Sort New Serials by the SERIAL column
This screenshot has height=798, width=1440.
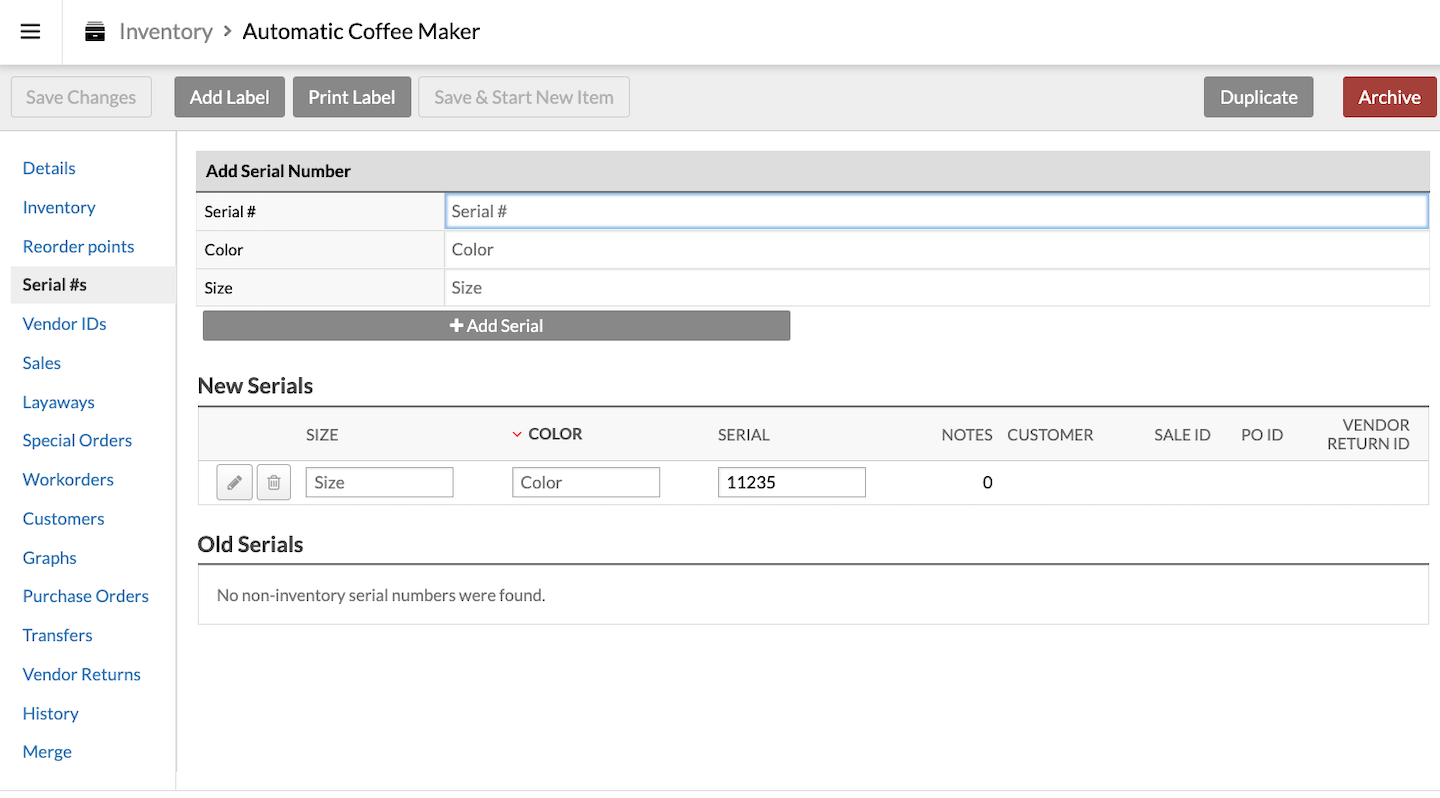pos(743,434)
